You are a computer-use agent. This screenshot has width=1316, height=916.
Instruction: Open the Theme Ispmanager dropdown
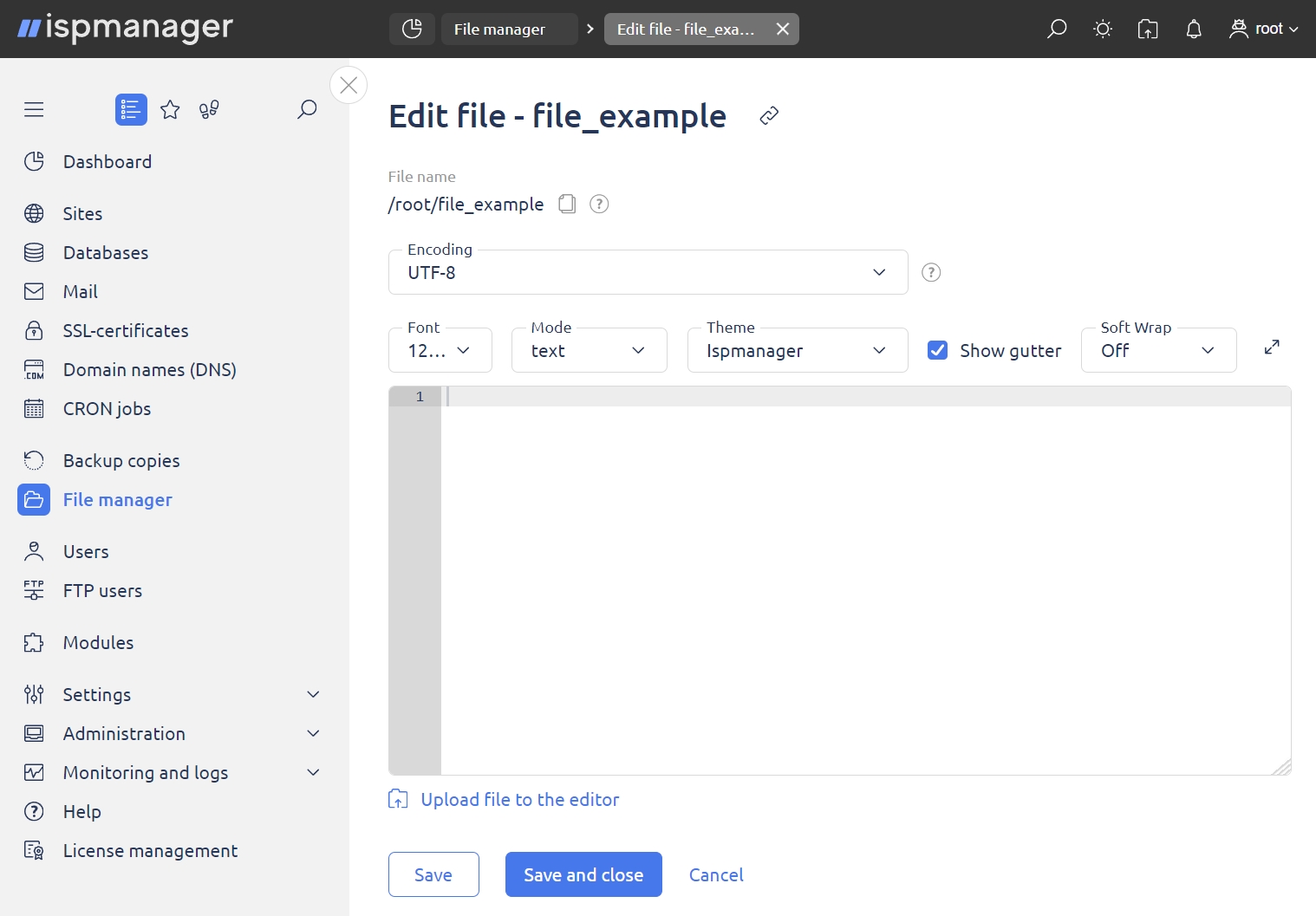[797, 350]
